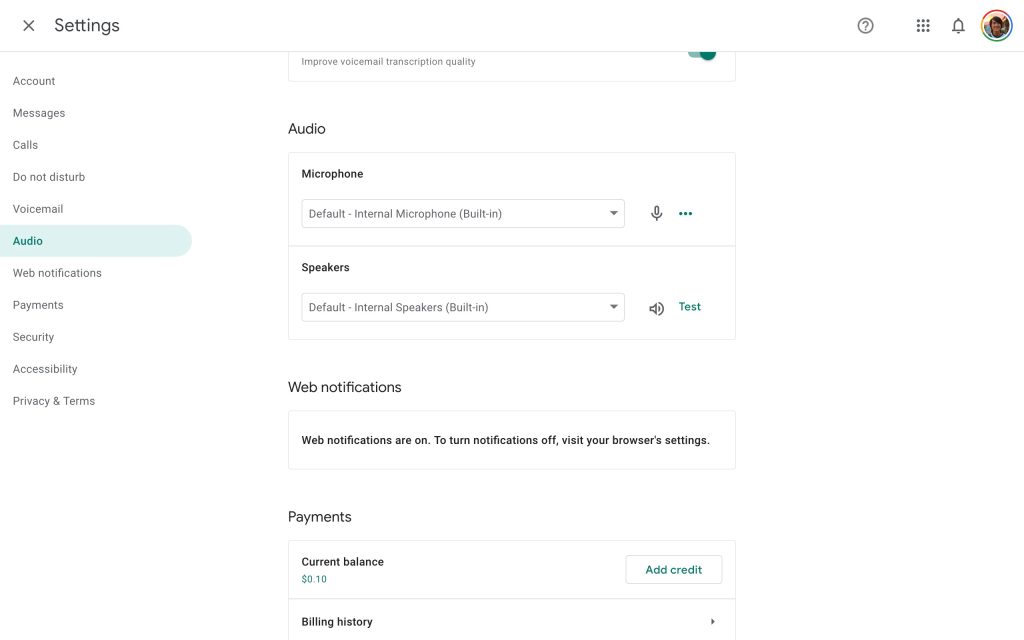
Task: Click the $0.10 current balance amount
Action: [314, 579]
